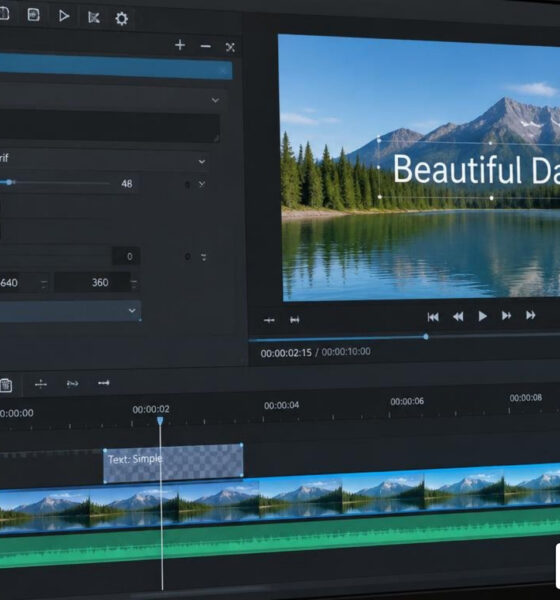Click the zoom-fit icon below preview left

coord(269,320)
